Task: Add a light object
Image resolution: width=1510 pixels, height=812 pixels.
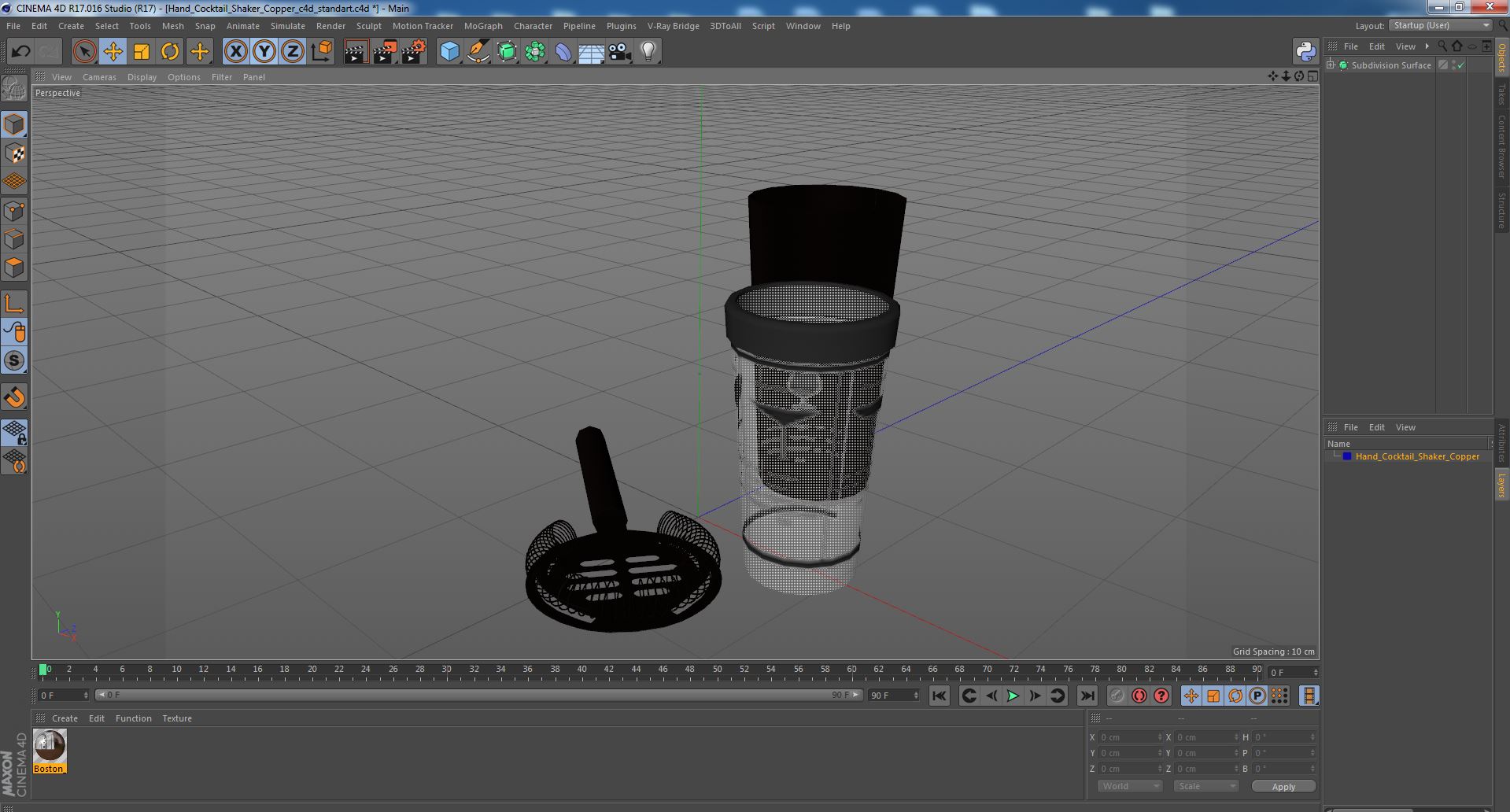Action: click(648, 52)
